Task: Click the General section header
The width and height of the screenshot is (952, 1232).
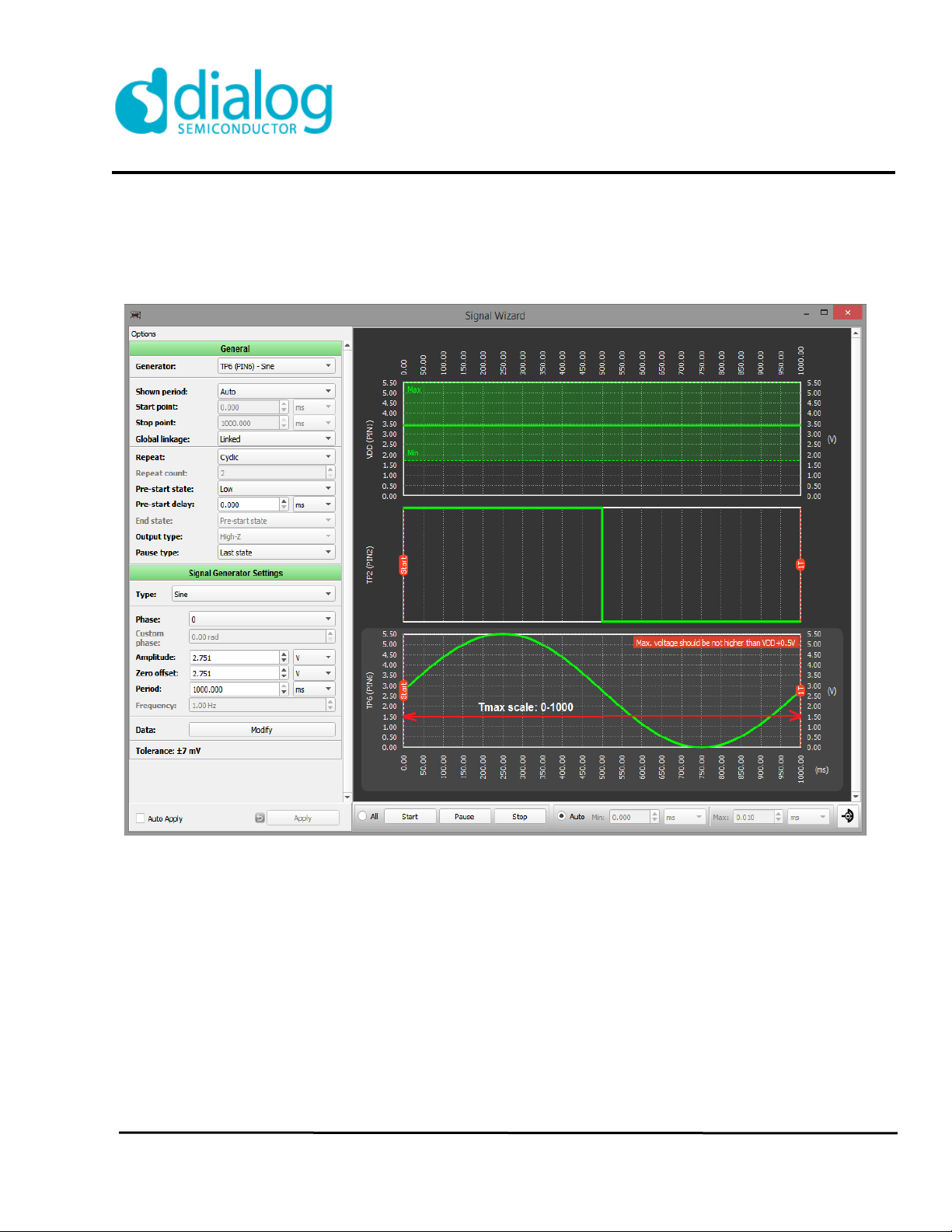Action: [x=235, y=348]
